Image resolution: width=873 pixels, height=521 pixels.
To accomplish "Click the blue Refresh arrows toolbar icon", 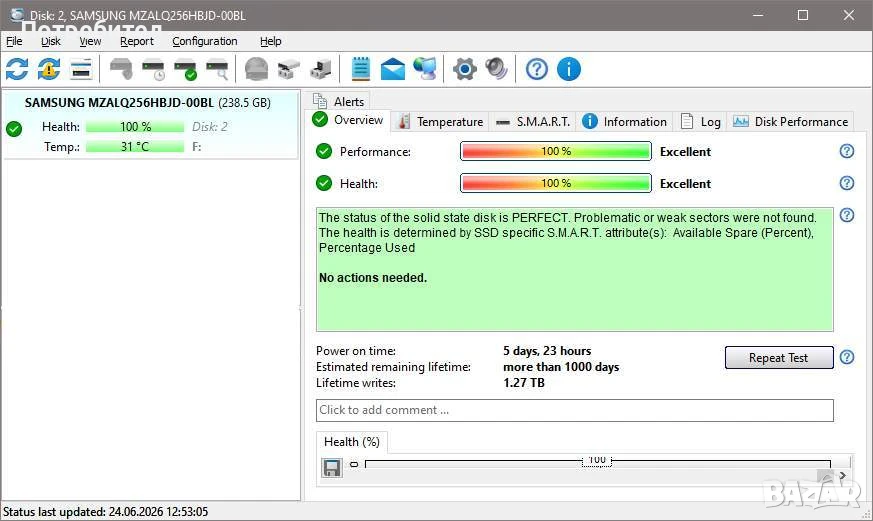I will click(x=17, y=69).
